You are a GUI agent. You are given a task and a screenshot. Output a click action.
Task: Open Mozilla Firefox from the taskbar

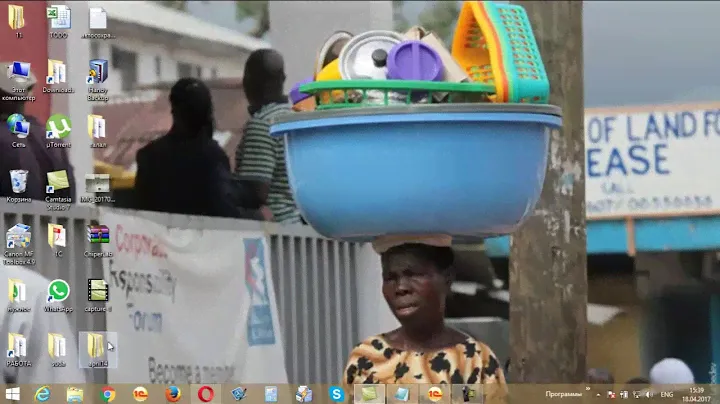point(172,394)
